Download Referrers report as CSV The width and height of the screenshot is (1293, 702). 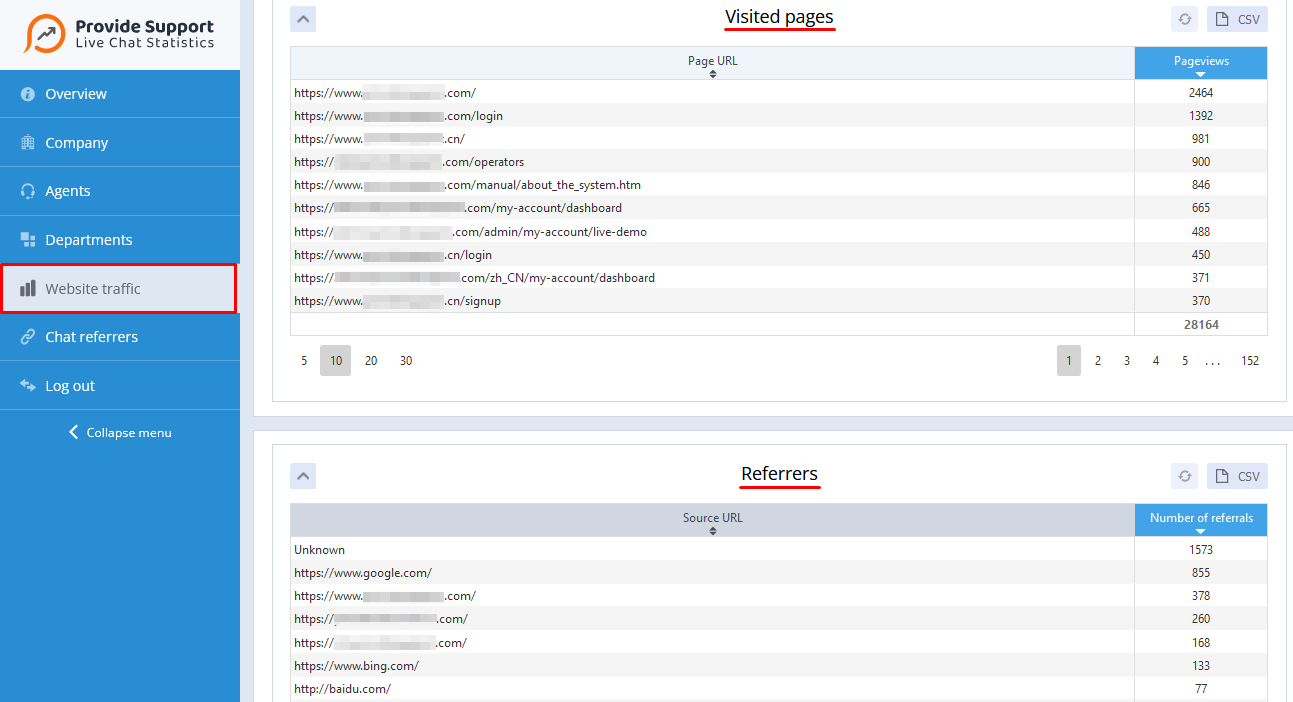1237,475
